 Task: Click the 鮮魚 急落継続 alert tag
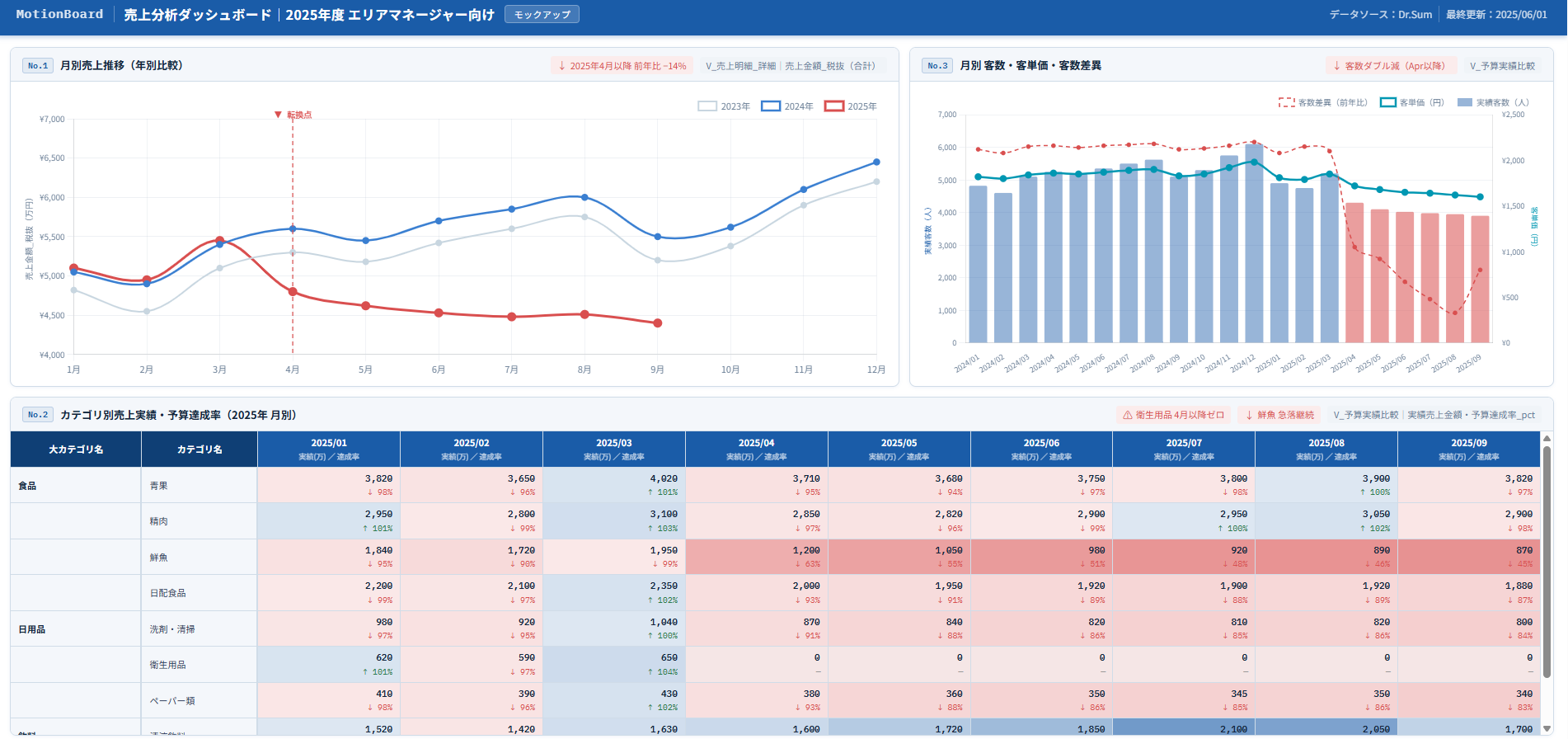(1279, 415)
